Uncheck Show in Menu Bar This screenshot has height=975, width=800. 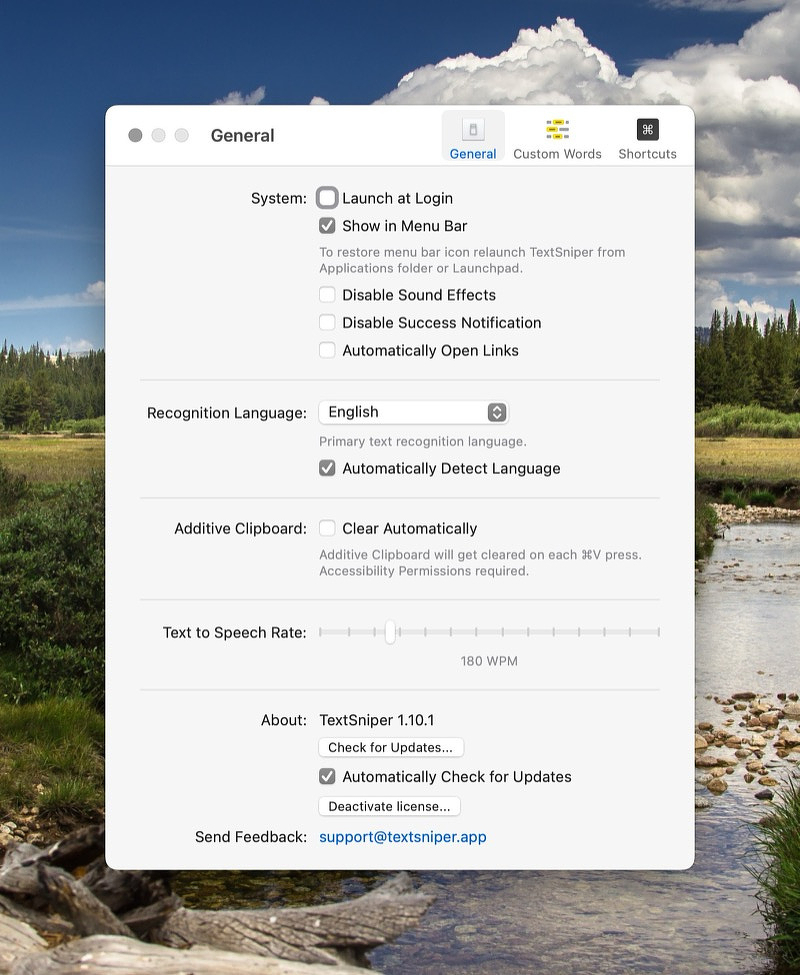327,225
